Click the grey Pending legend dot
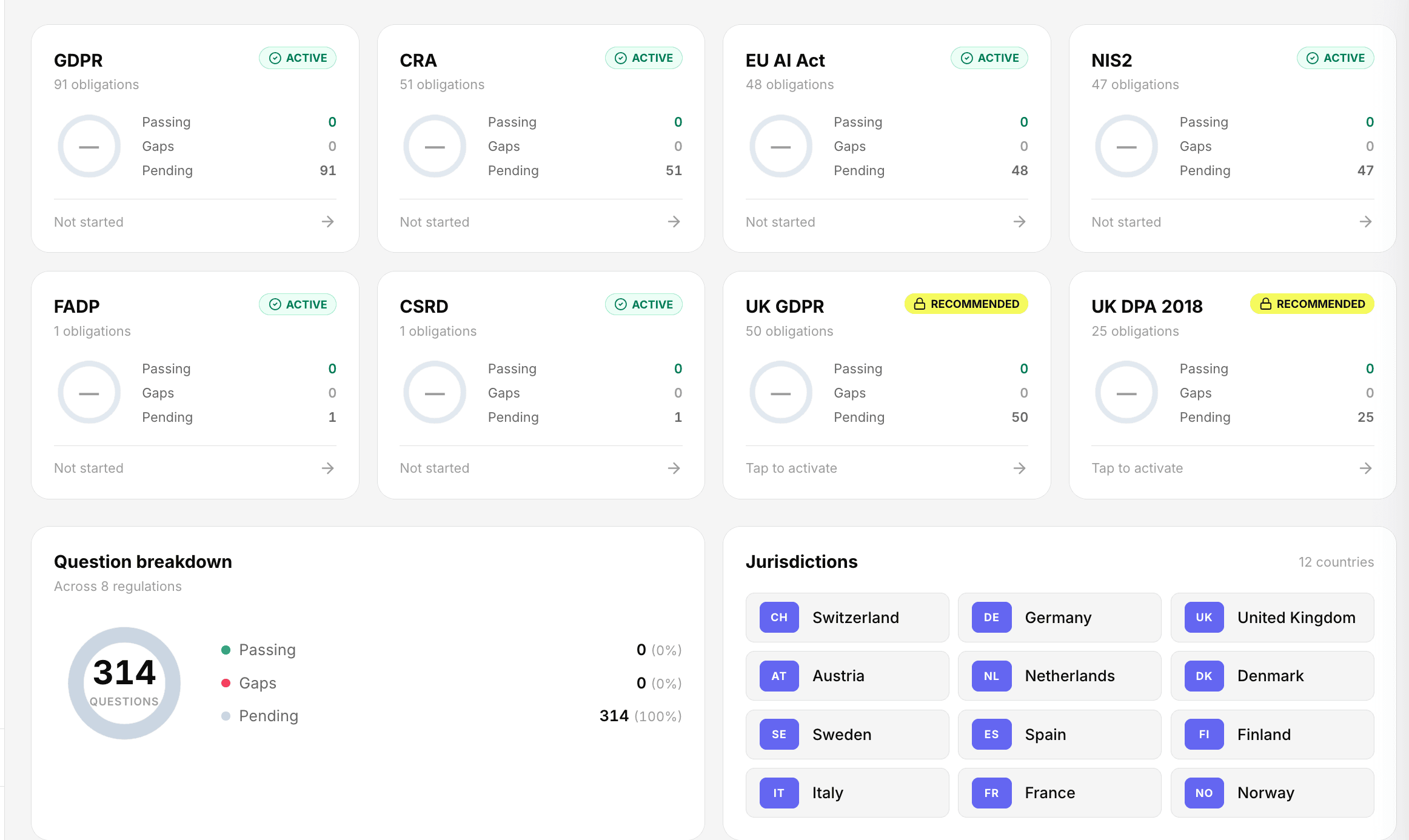1409x840 pixels. (x=226, y=716)
